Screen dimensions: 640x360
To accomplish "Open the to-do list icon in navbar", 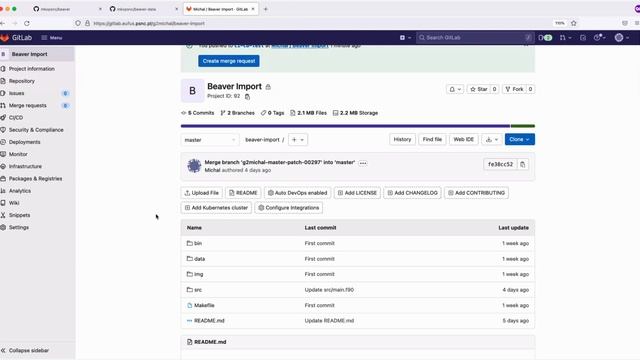I will 583,38.
